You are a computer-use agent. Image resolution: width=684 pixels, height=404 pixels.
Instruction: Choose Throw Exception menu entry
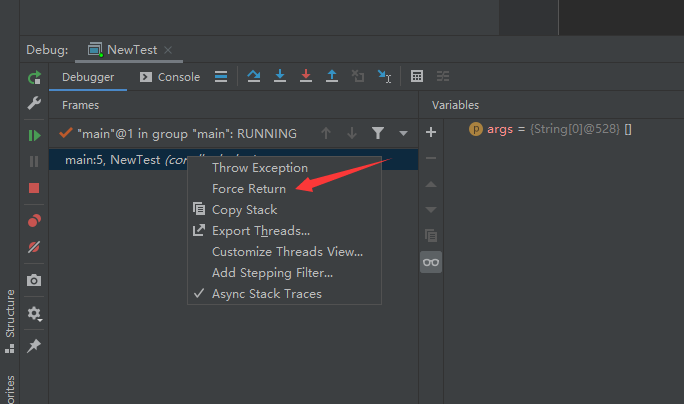[284, 168]
